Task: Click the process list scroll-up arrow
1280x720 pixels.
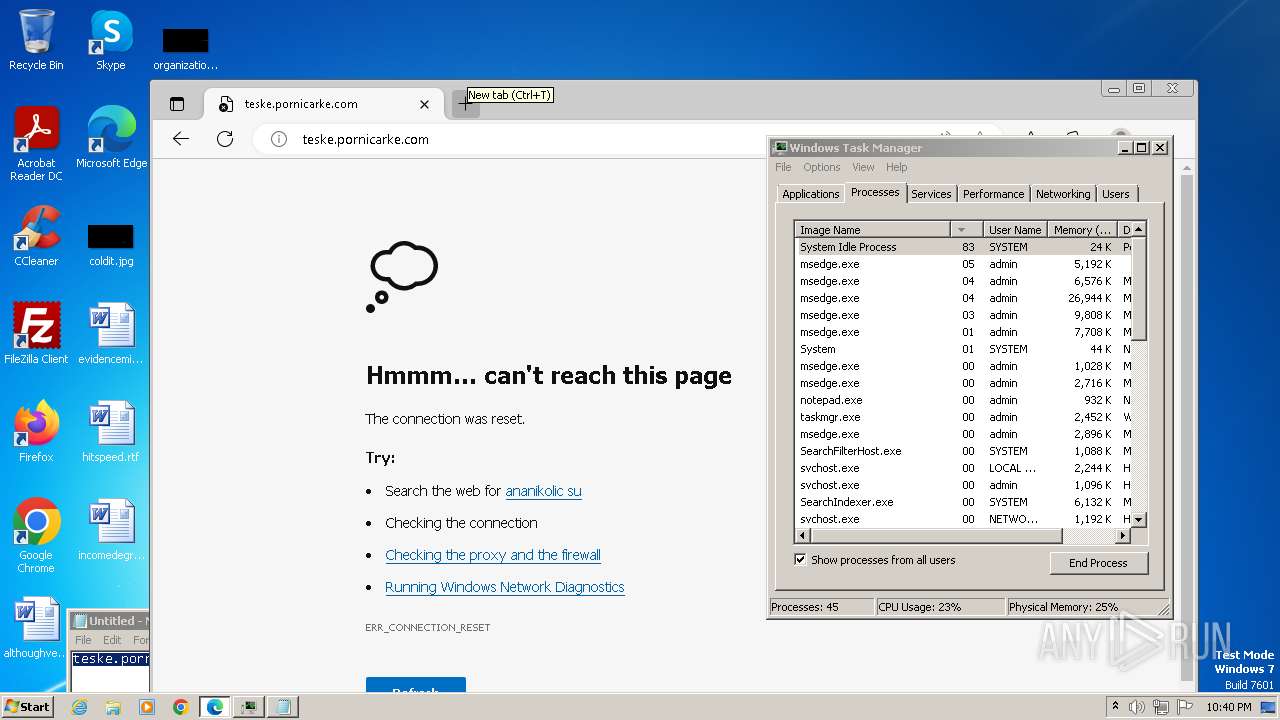Action: 1139,229
